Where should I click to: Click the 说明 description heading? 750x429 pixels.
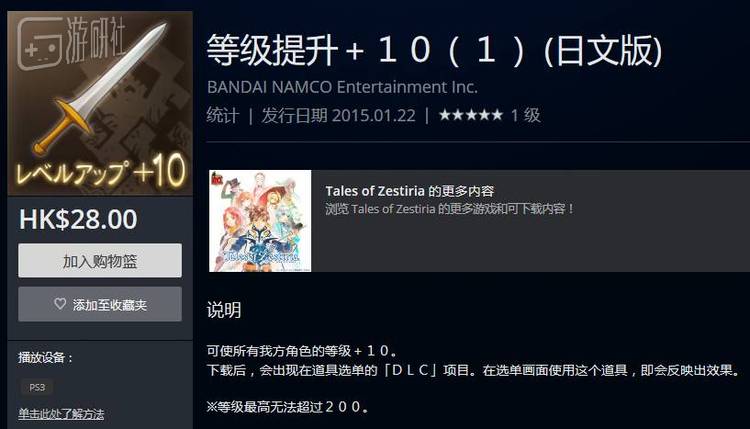pyautogui.click(x=224, y=310)
